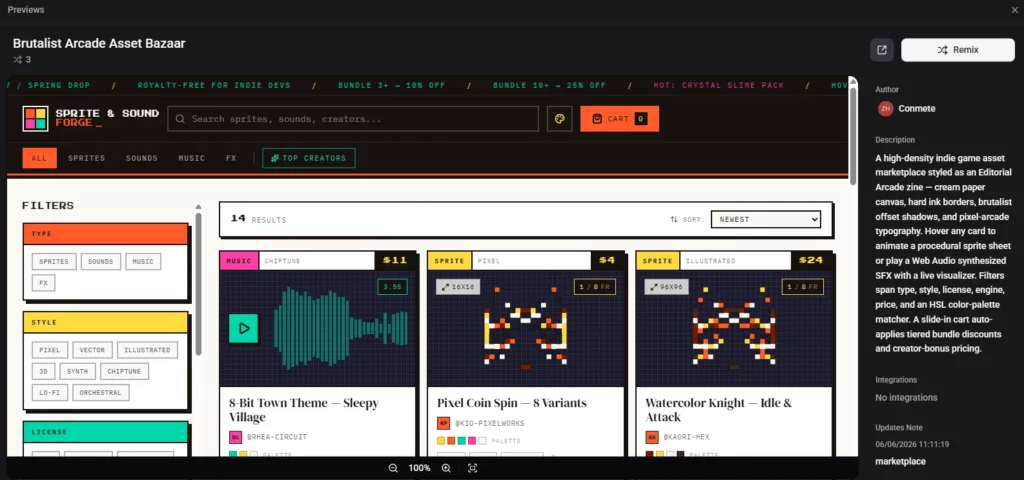Viewport: 1024px width, 480px height.
Task: Click the Style filter section header
Action: click(x=105, y=322)
